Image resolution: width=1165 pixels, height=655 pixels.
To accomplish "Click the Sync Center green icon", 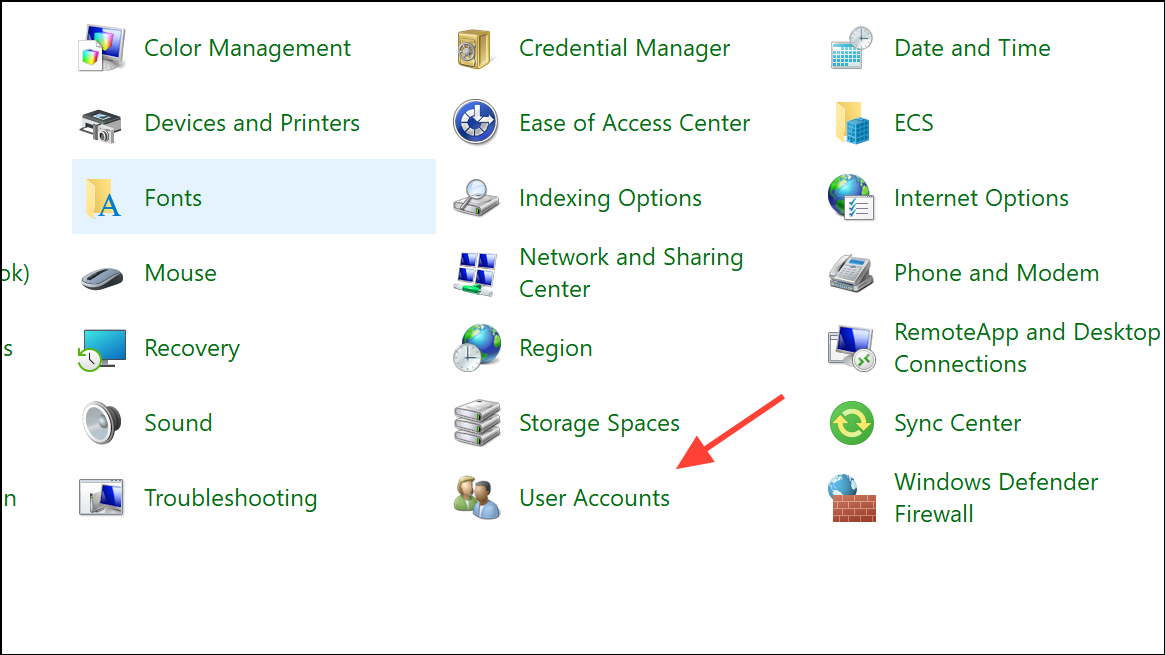I will point(851,423).
